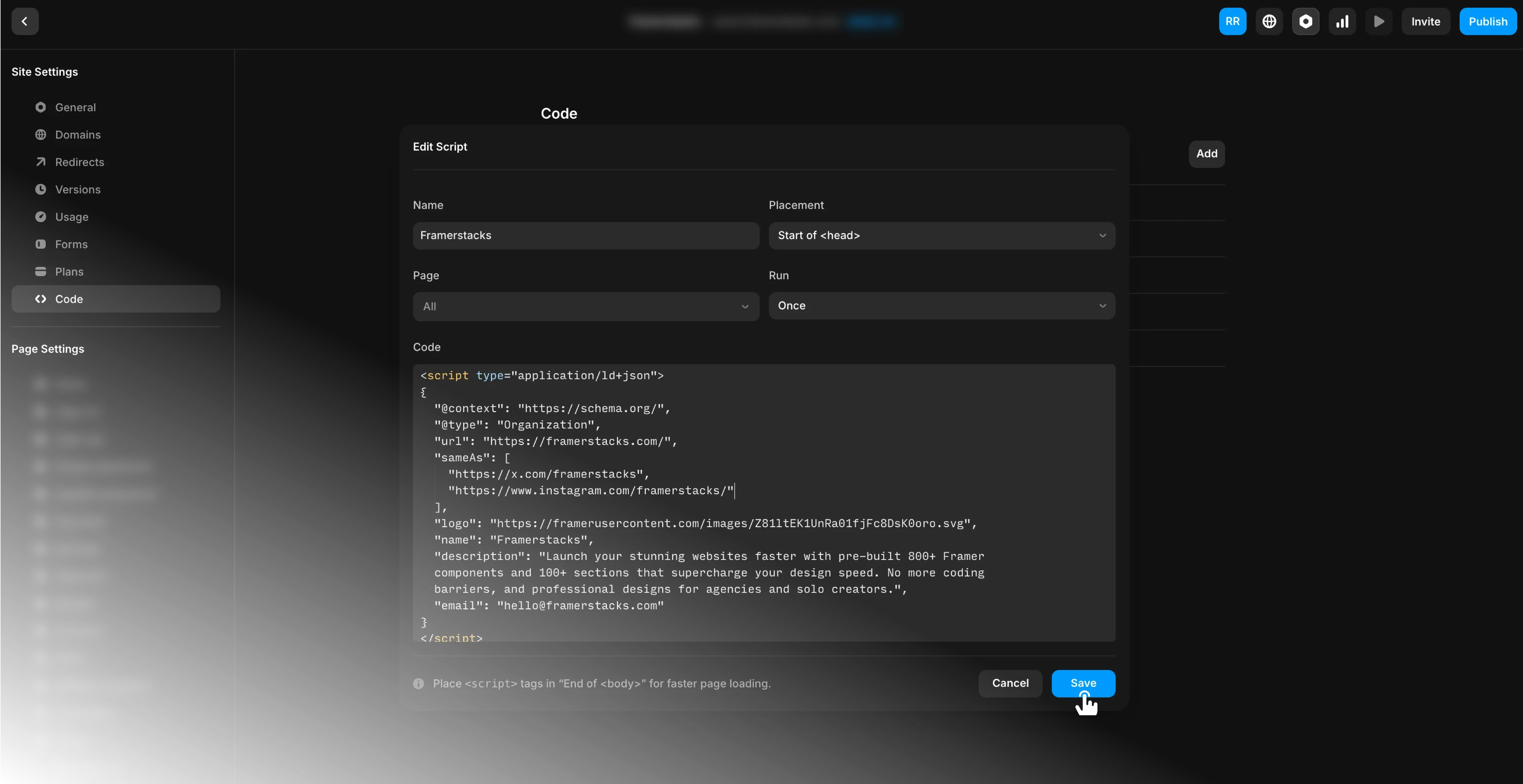Open Versions settings
The height and width of the screenshot is (784, 1523).
click(116, 189)
